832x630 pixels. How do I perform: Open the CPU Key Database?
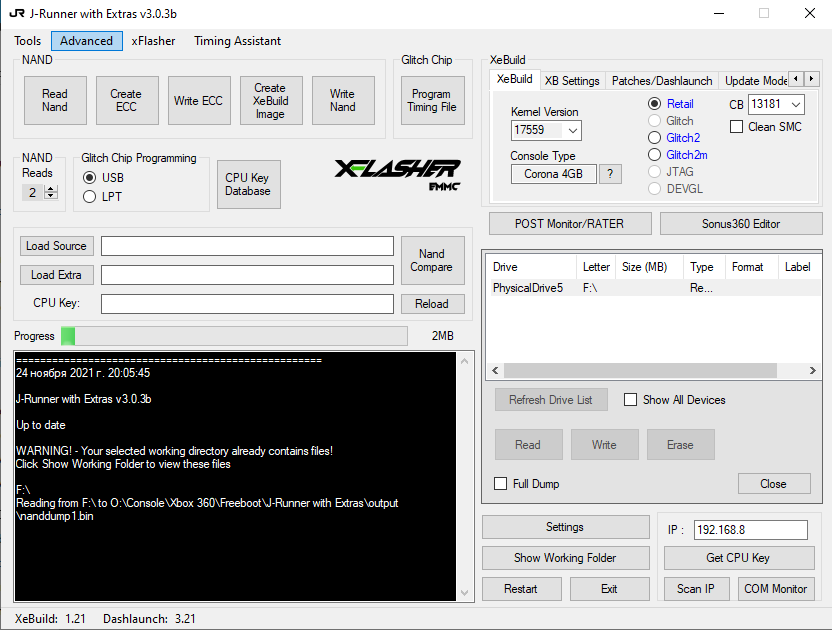point(248,184)
